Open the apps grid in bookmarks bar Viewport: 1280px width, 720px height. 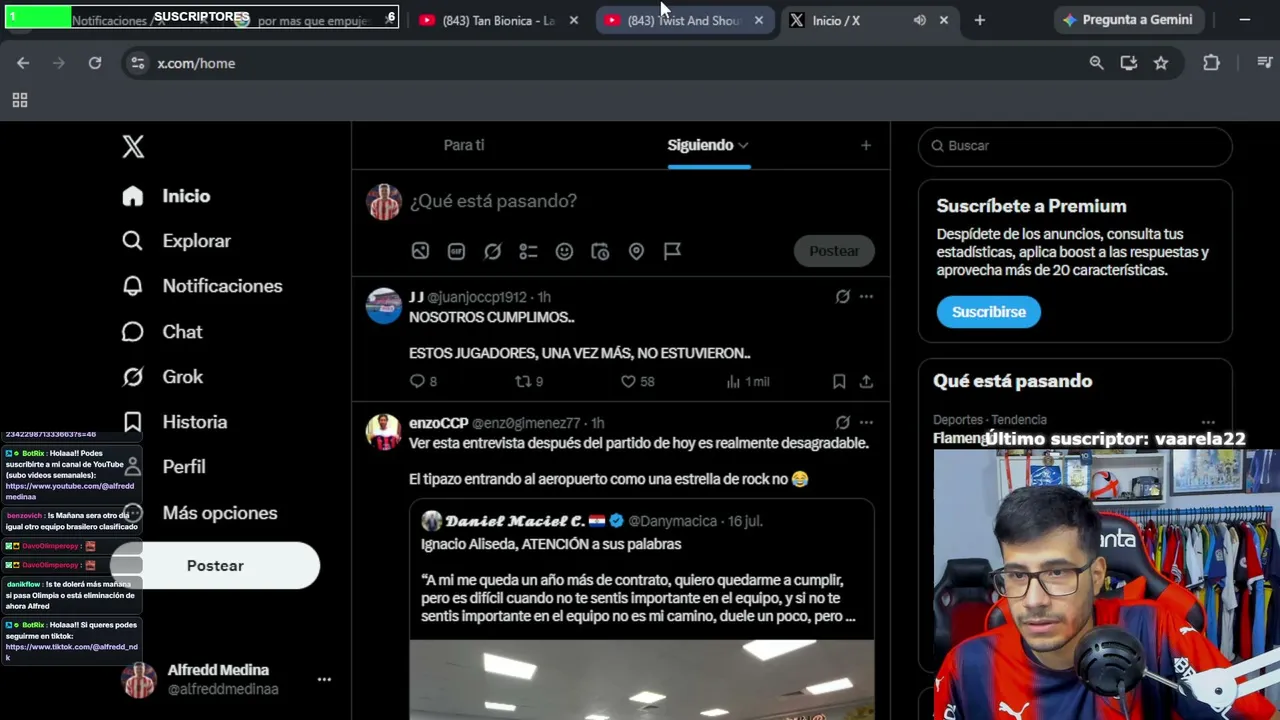pyautogui.click(x=19, y=100)
